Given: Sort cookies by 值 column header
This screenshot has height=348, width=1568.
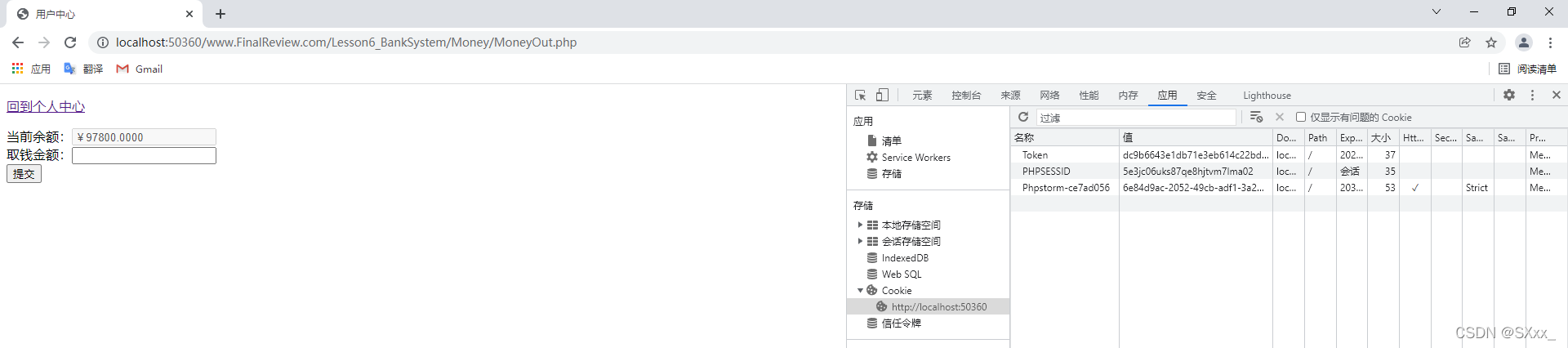Looking at the screenshot, I should [x=1196, y=137].
